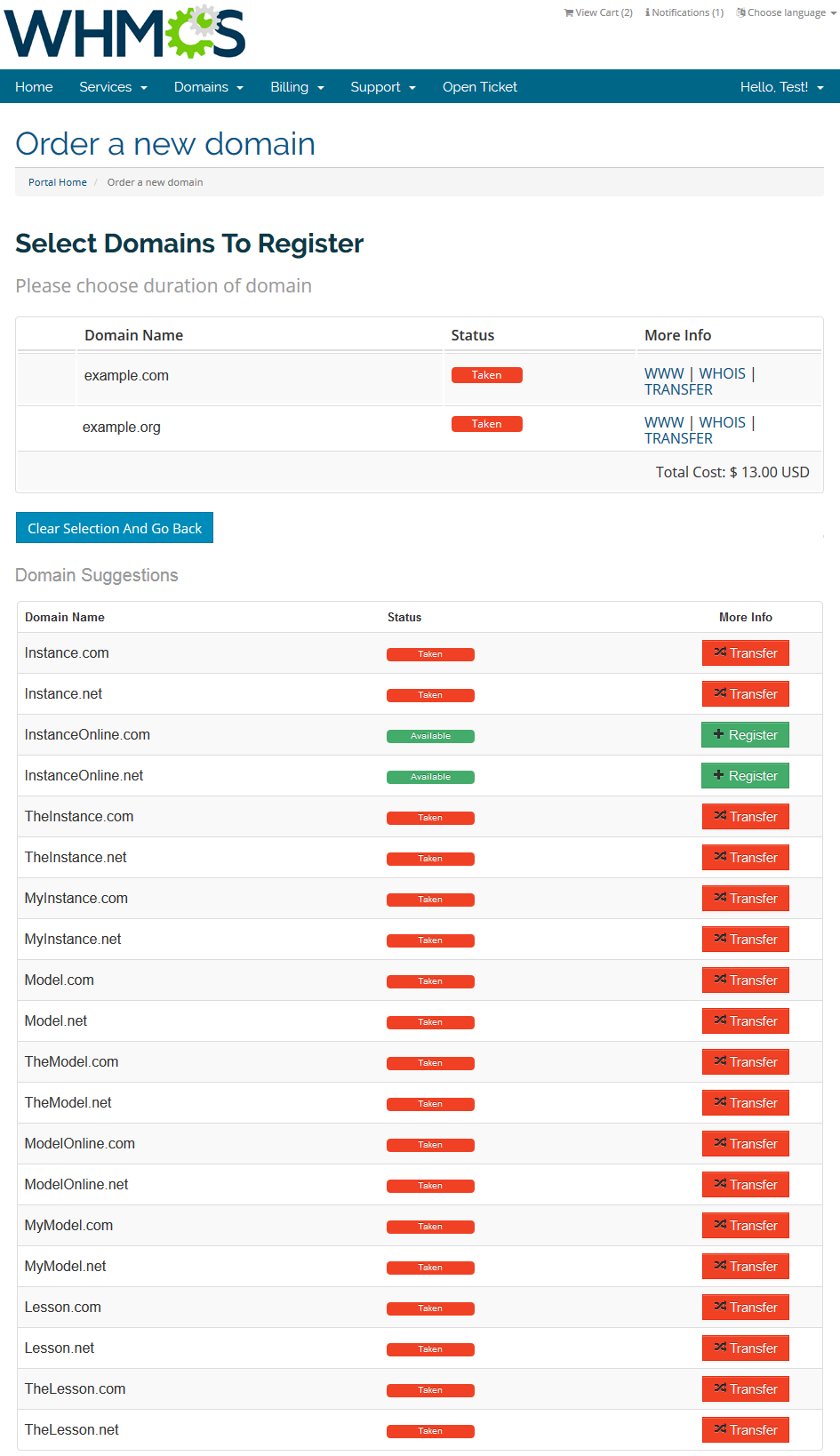840x1456 pixels.
Task: Transfer the TheInstance.com domain
Action: [746, 817]
